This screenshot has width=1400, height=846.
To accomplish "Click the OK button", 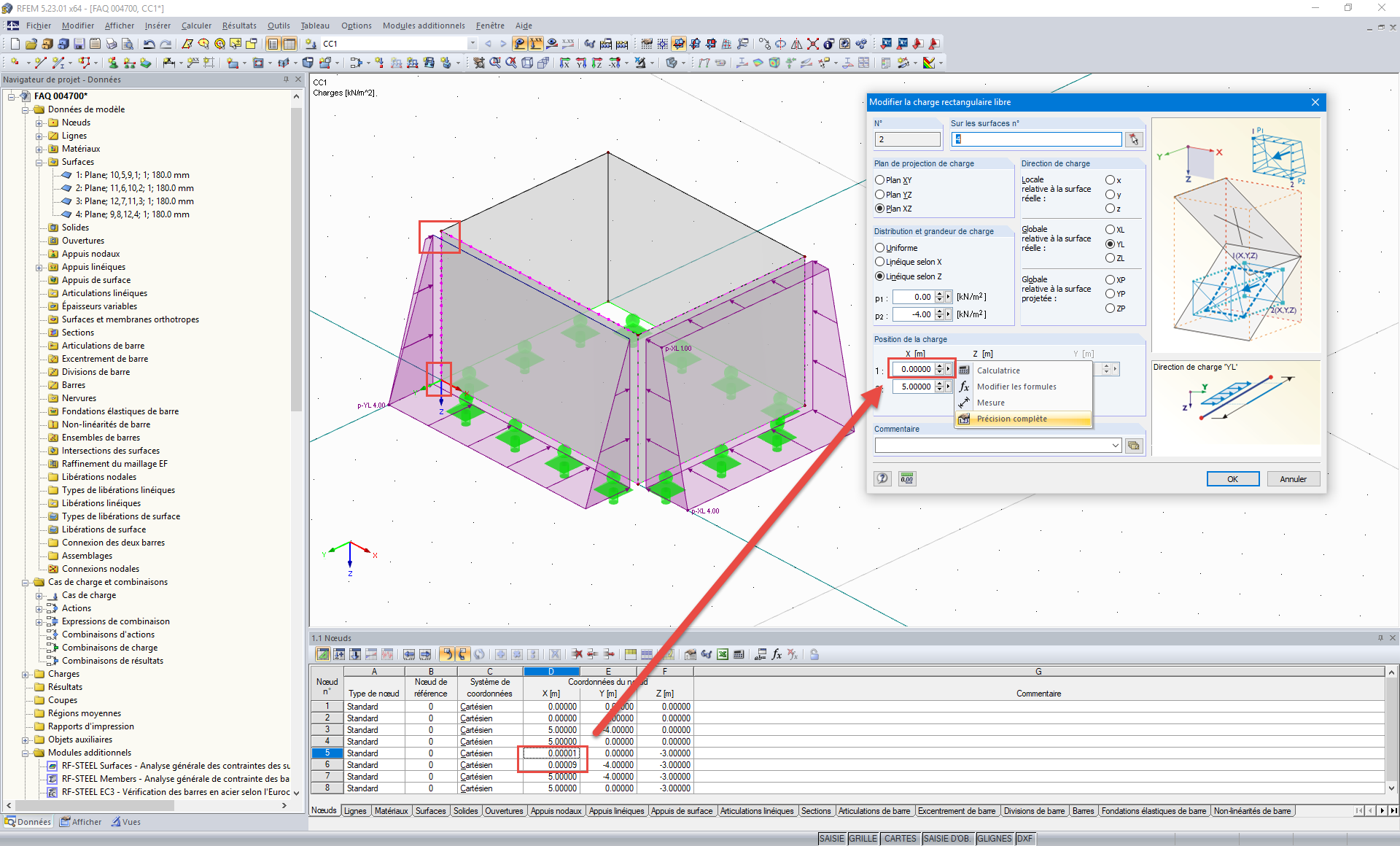I will [1232, 479].
